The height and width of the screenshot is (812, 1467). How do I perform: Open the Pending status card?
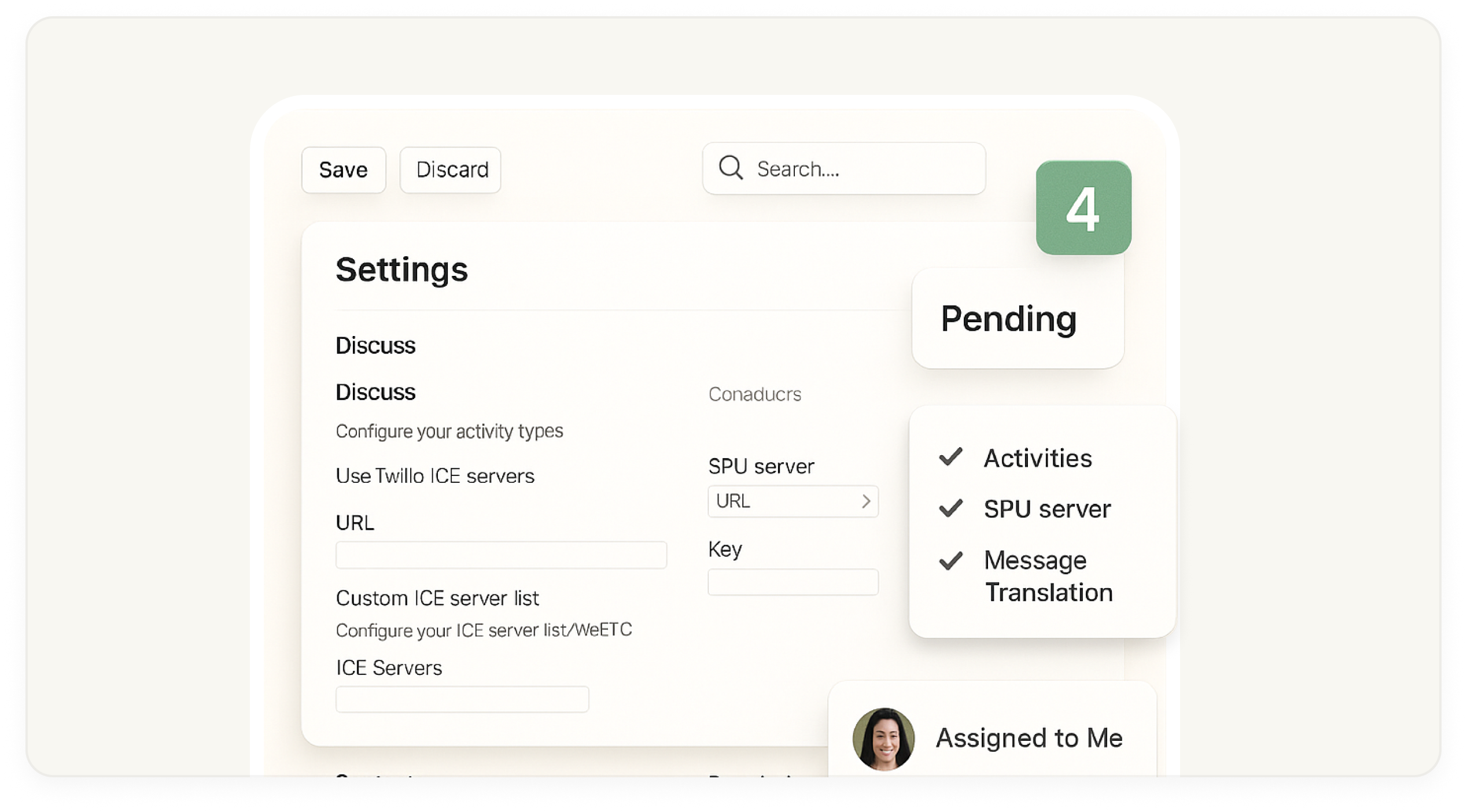tap(1017, 319)
